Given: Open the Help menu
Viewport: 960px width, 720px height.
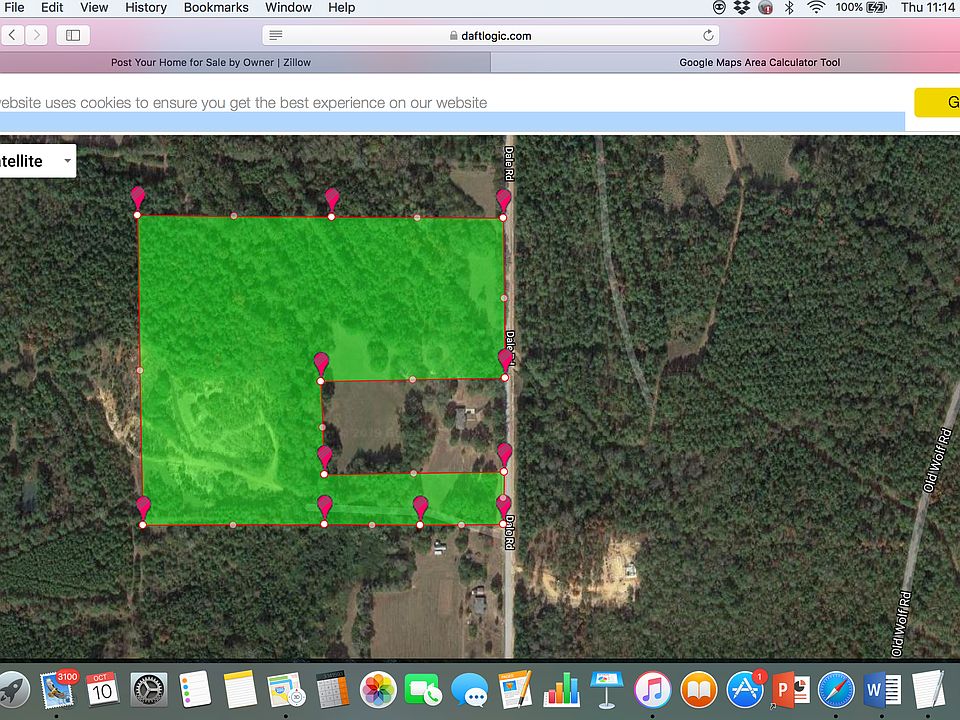Looking at the screenshot, I should 342,7.
